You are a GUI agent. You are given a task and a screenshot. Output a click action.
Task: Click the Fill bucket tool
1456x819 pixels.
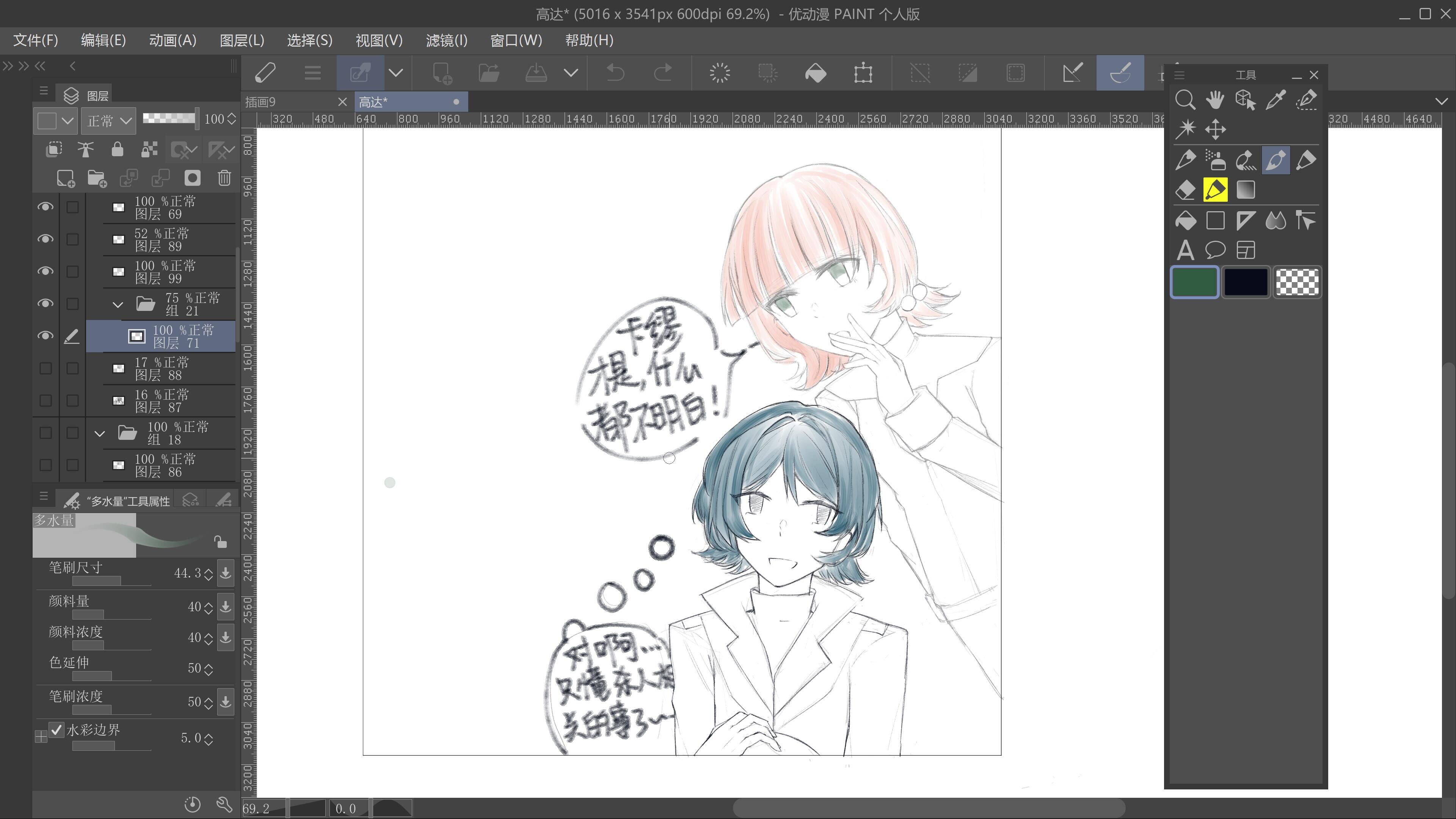click(1185, 220)
